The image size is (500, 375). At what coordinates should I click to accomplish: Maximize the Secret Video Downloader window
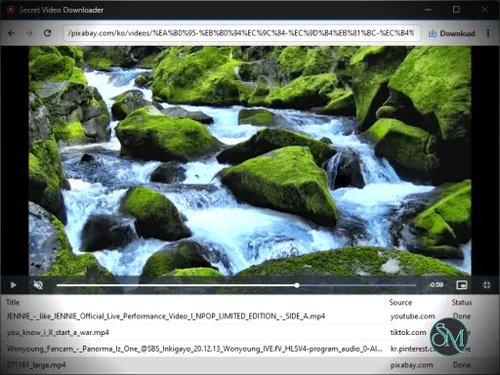[x=456, y=10]
